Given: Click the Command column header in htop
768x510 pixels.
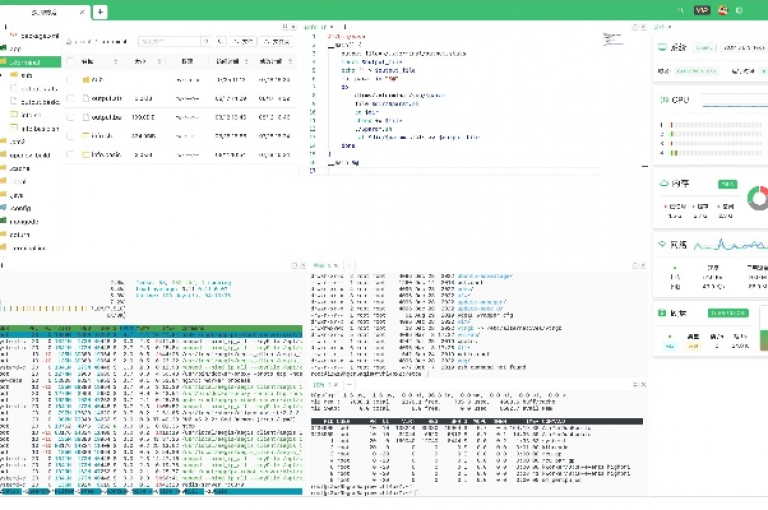Looking at the screenshot, I should pos(193,328).
